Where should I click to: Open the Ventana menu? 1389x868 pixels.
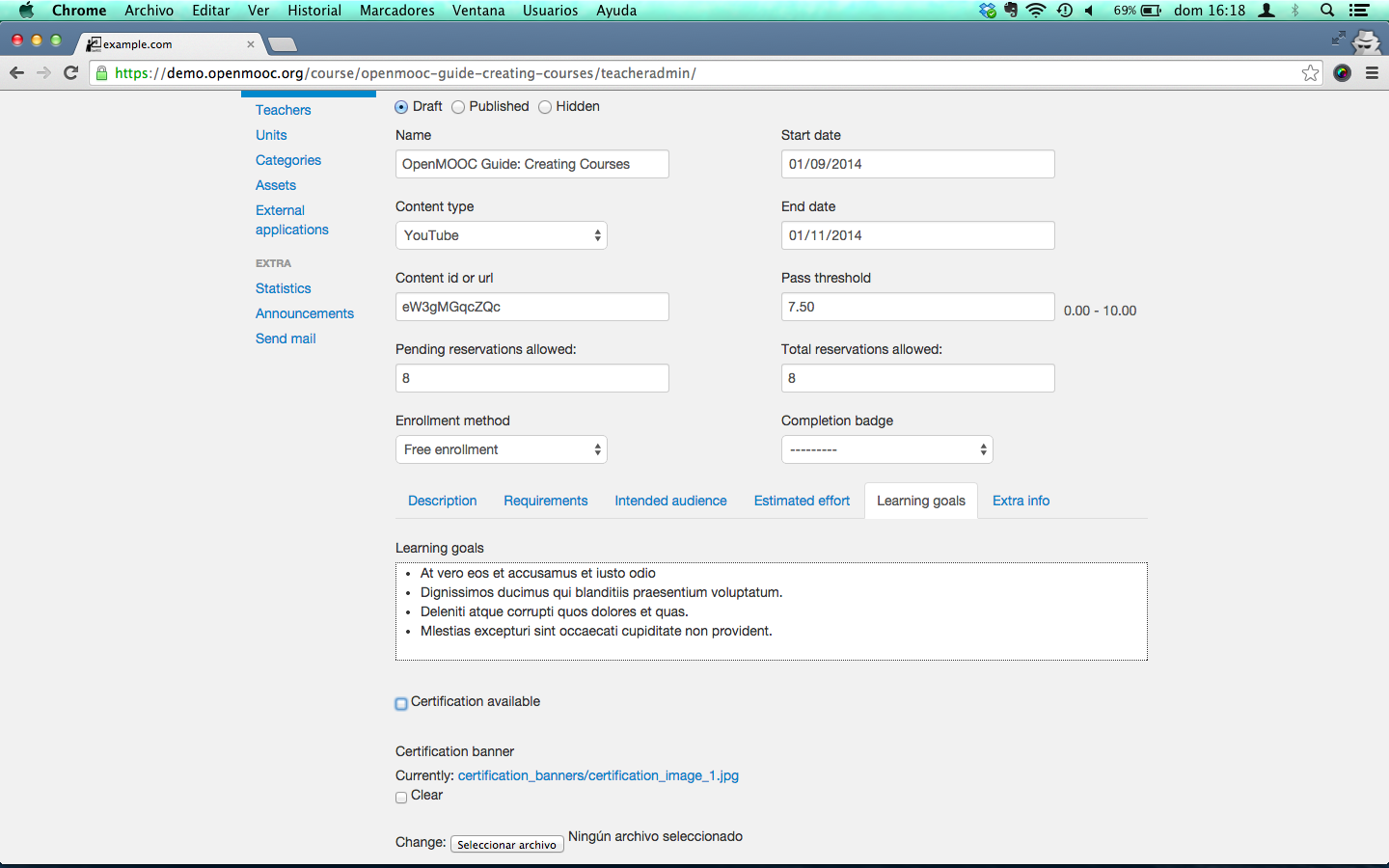(x=478, y=11)
